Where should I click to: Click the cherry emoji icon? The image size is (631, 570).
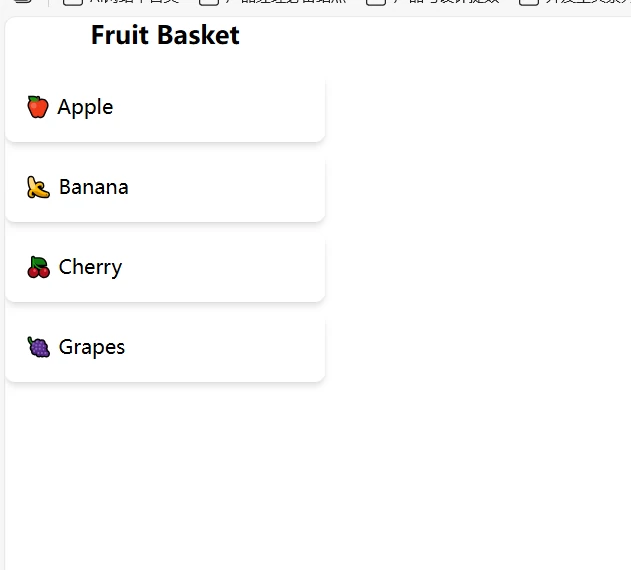[38, 267]
